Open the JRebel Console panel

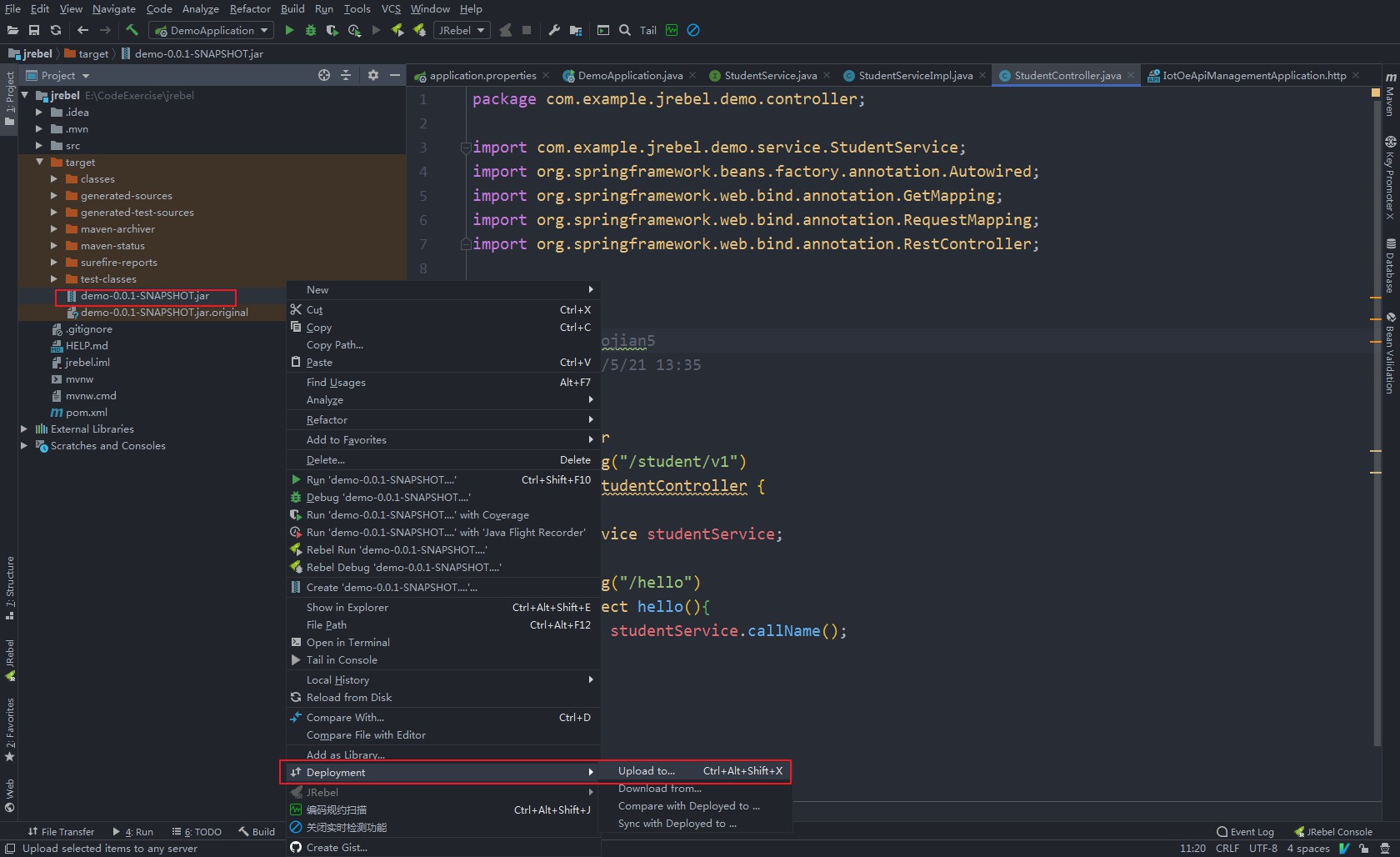(1332, 832)
